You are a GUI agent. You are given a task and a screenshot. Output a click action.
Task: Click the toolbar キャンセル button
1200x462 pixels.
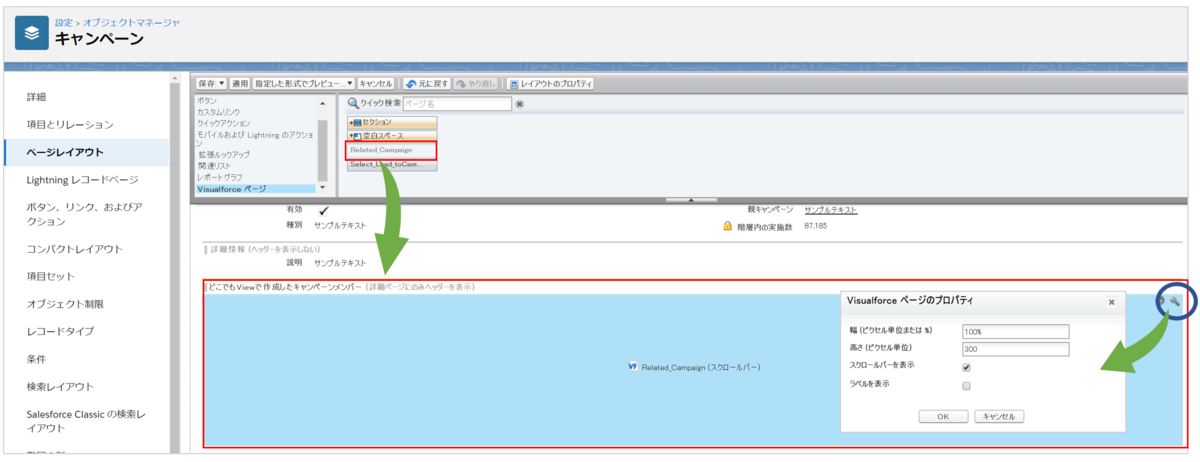click(x=376, y=83)
